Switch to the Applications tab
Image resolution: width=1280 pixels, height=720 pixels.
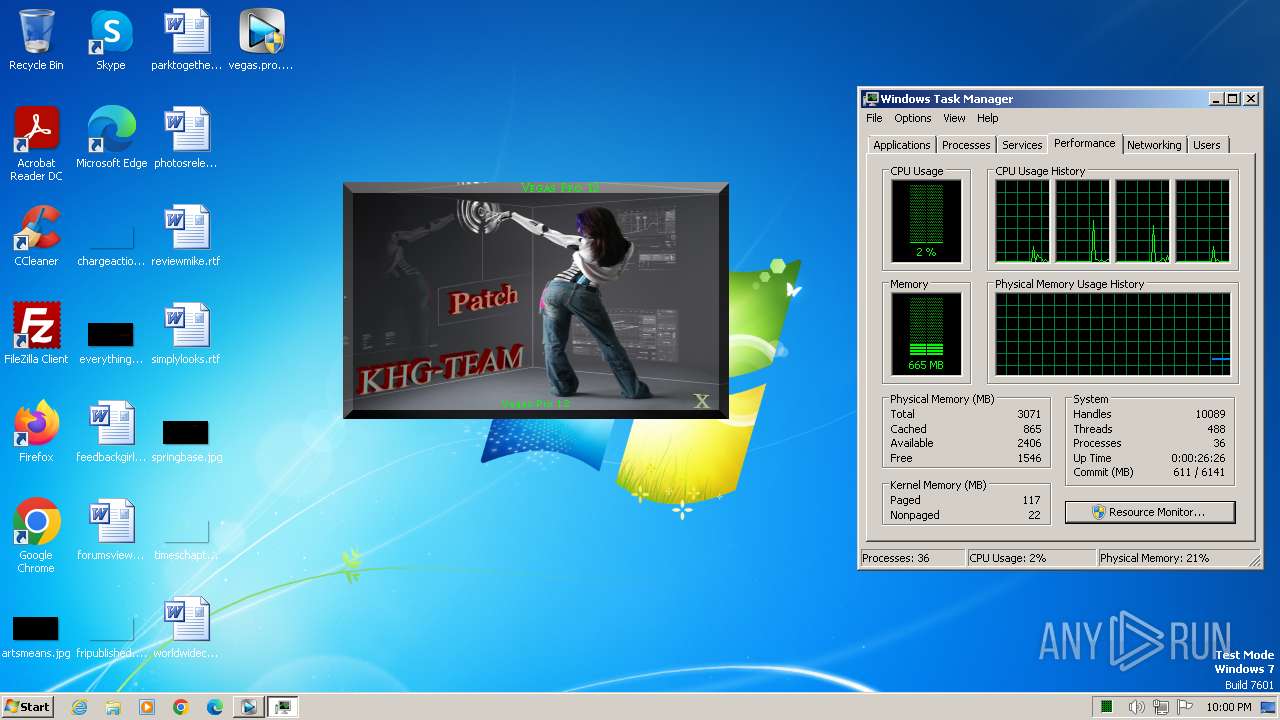901,145
